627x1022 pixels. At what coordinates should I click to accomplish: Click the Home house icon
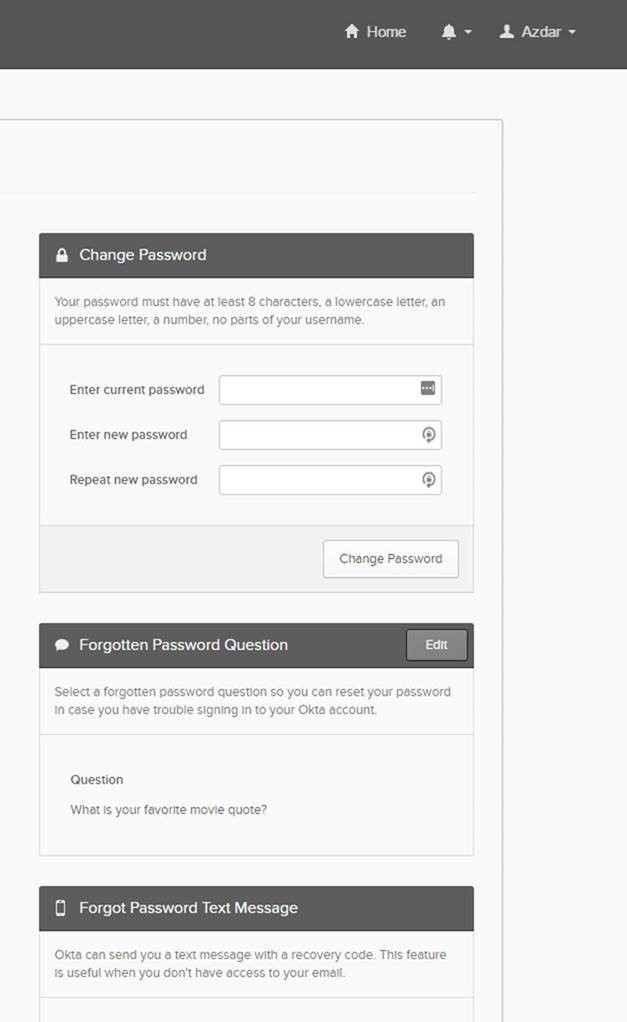[351, 32]
